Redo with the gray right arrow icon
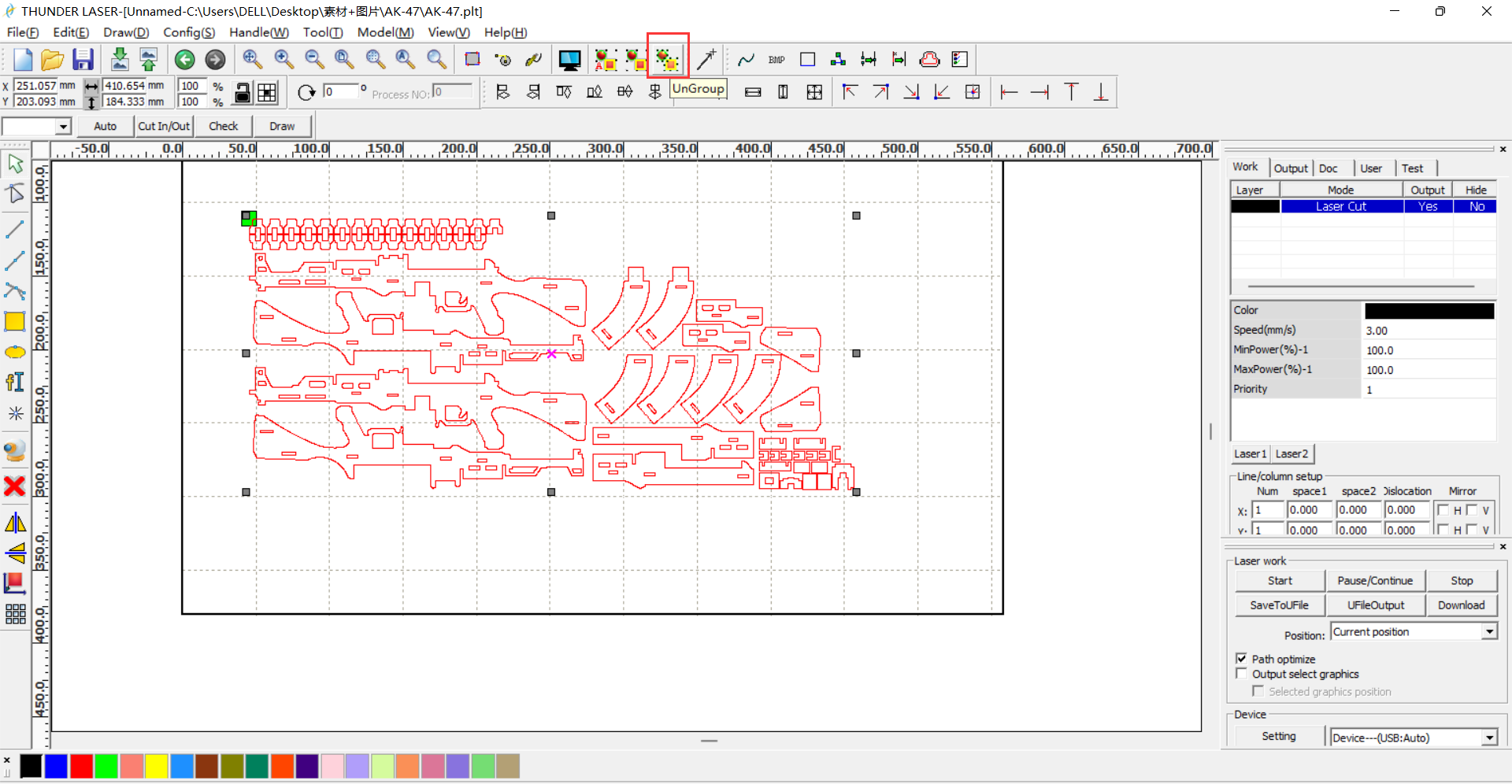 (215, 60)
